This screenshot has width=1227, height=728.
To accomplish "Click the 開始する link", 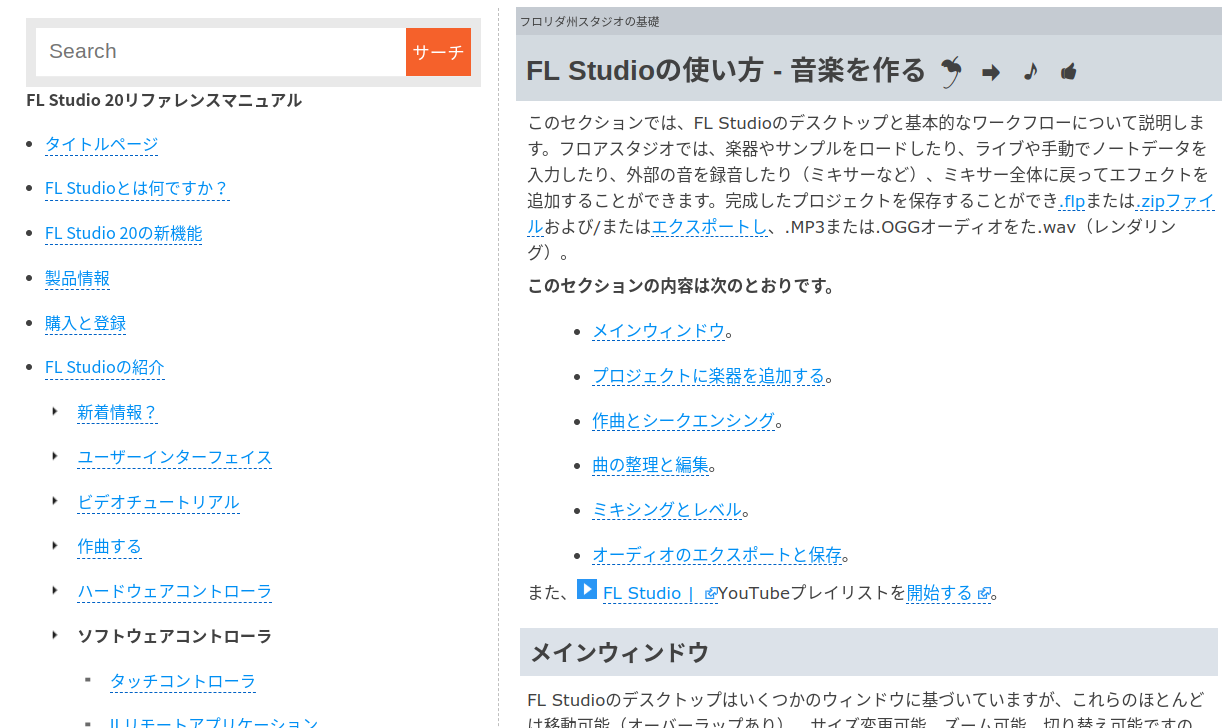I will pos(948,593).
